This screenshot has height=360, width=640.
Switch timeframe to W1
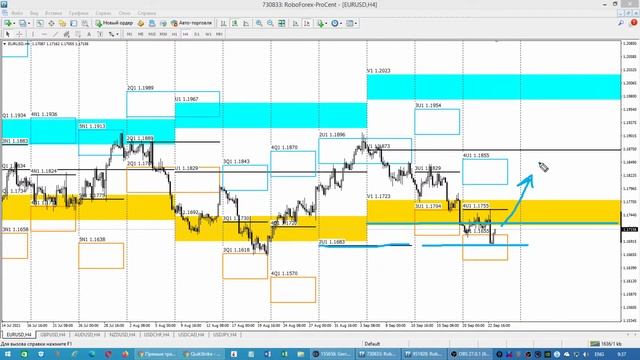pyautogui.click(x=208, y=34)
